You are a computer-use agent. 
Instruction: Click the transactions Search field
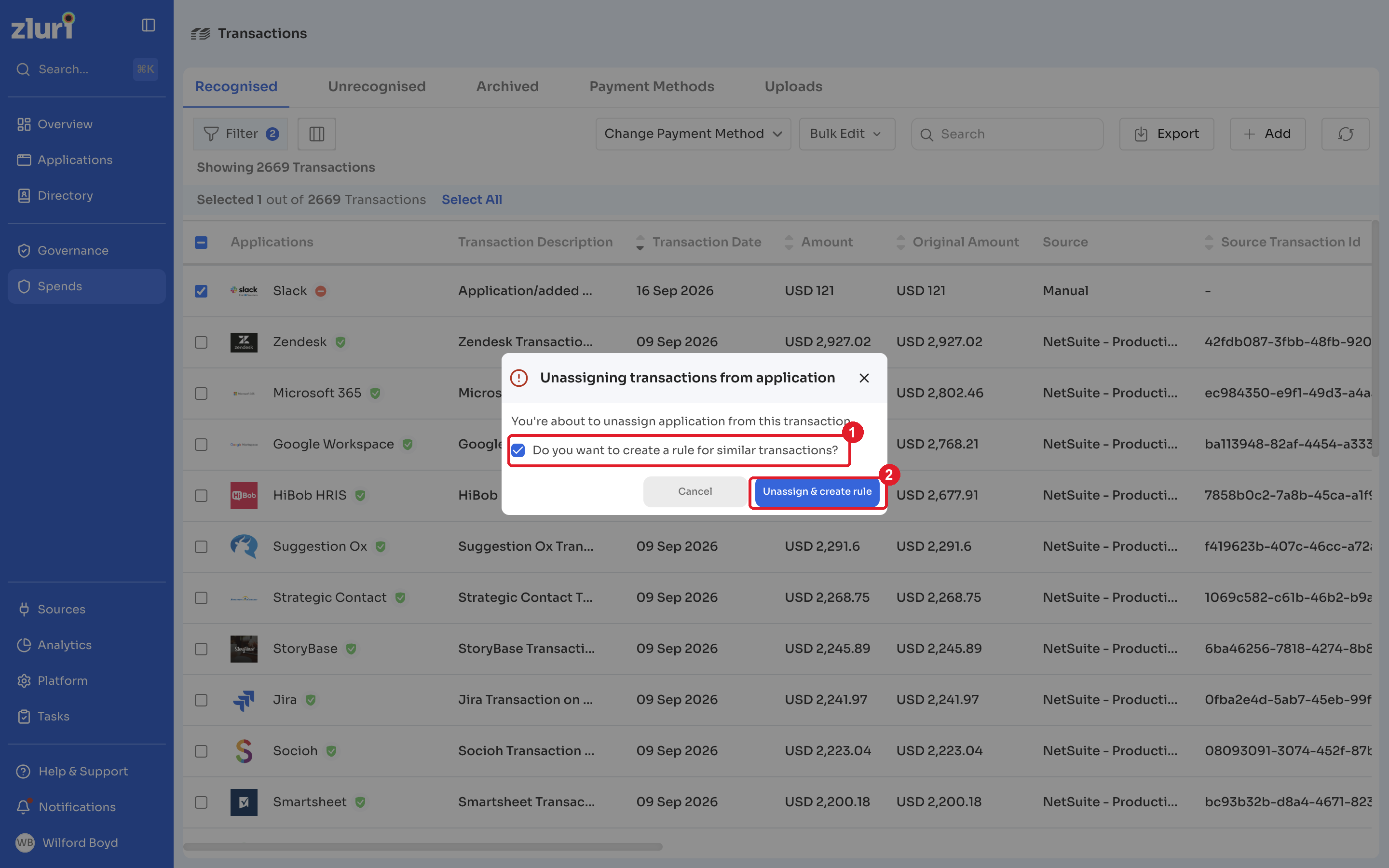(x=1007, y=134)
